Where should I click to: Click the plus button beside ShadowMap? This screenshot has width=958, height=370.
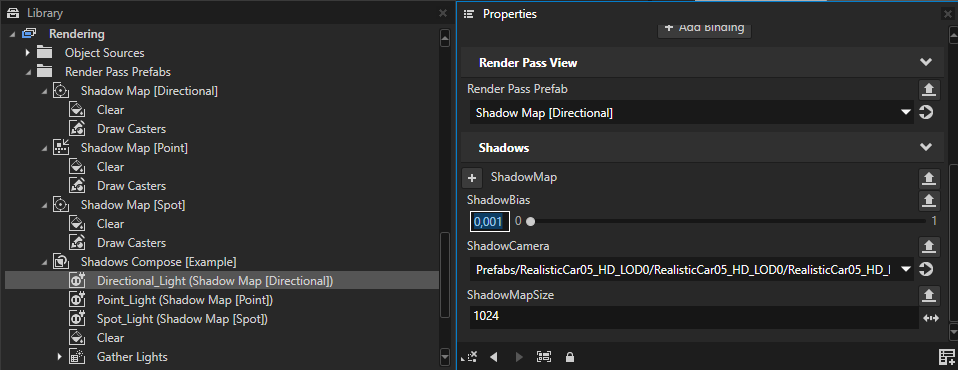tap(472, 178)
